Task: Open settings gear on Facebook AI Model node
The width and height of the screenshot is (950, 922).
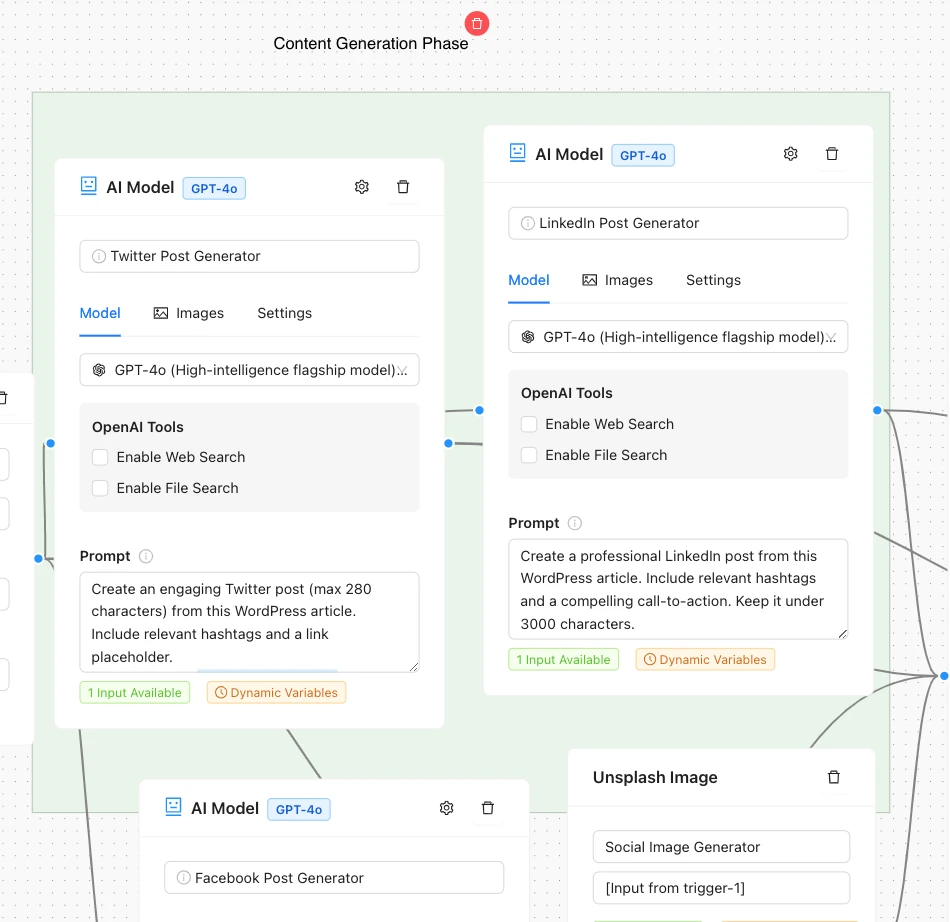Action: (x=447, y=808)
